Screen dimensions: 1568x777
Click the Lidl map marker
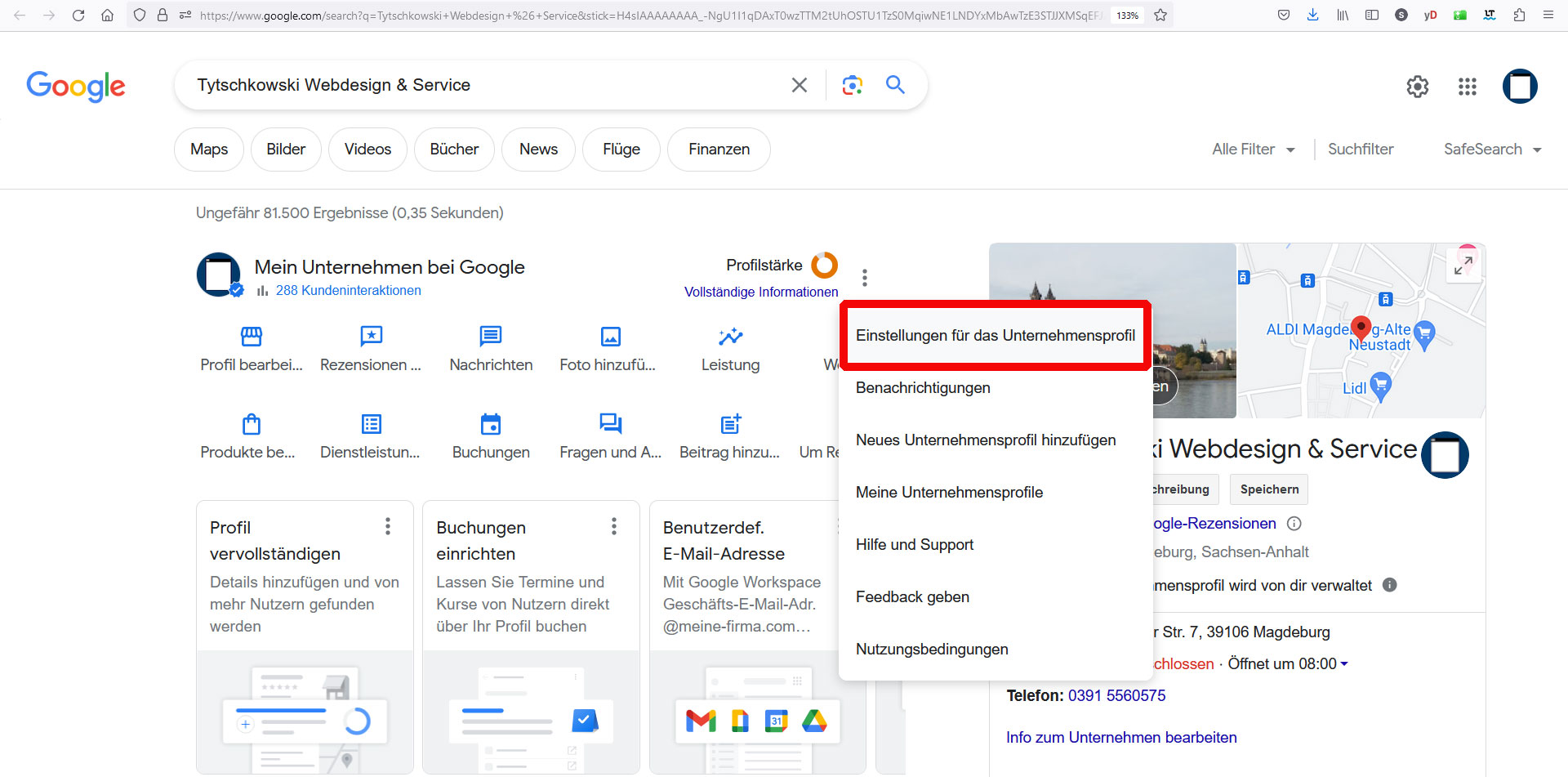pos(1380,385)
